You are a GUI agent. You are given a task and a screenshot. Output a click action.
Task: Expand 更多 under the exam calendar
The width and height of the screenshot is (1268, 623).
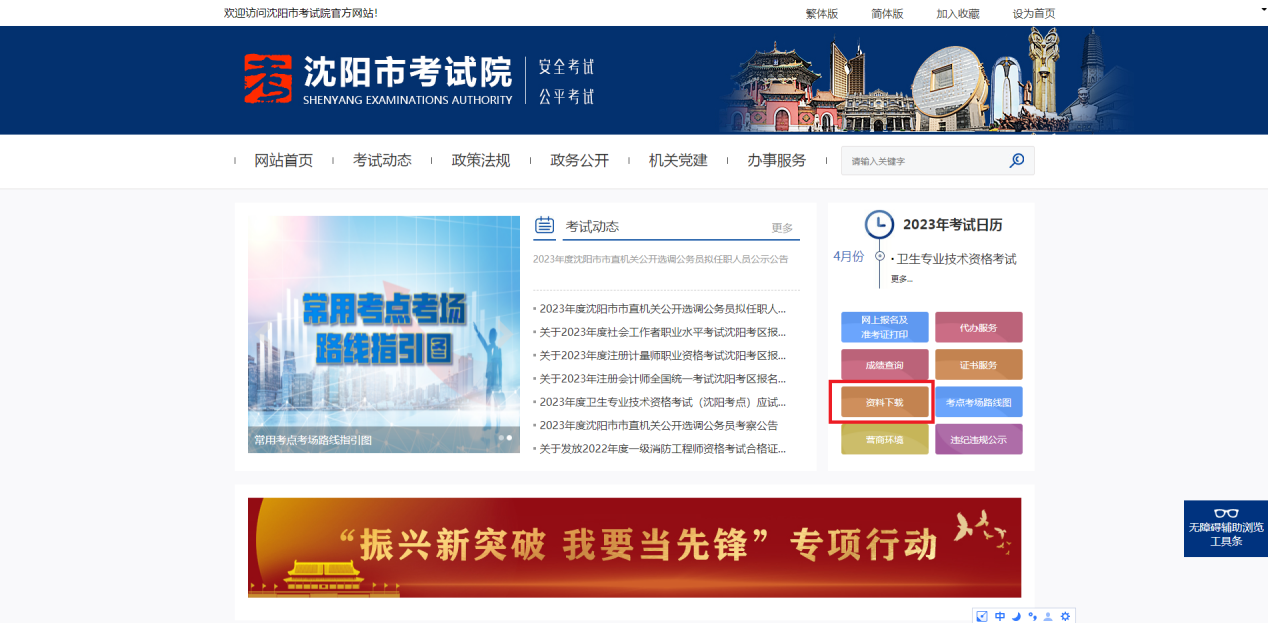[x=901, y=279]
